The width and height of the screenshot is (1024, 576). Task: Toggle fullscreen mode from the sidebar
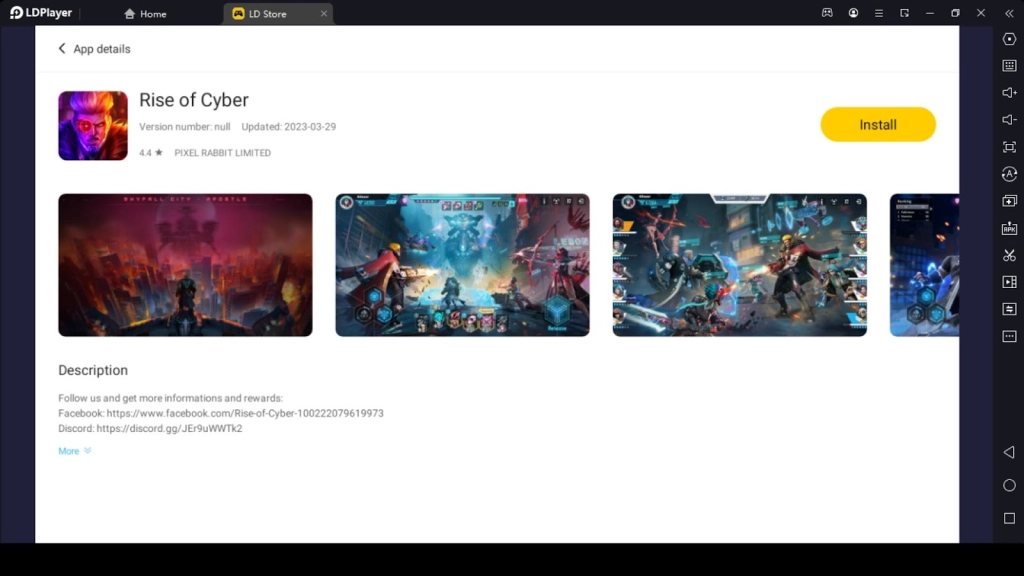point(1010,147)
